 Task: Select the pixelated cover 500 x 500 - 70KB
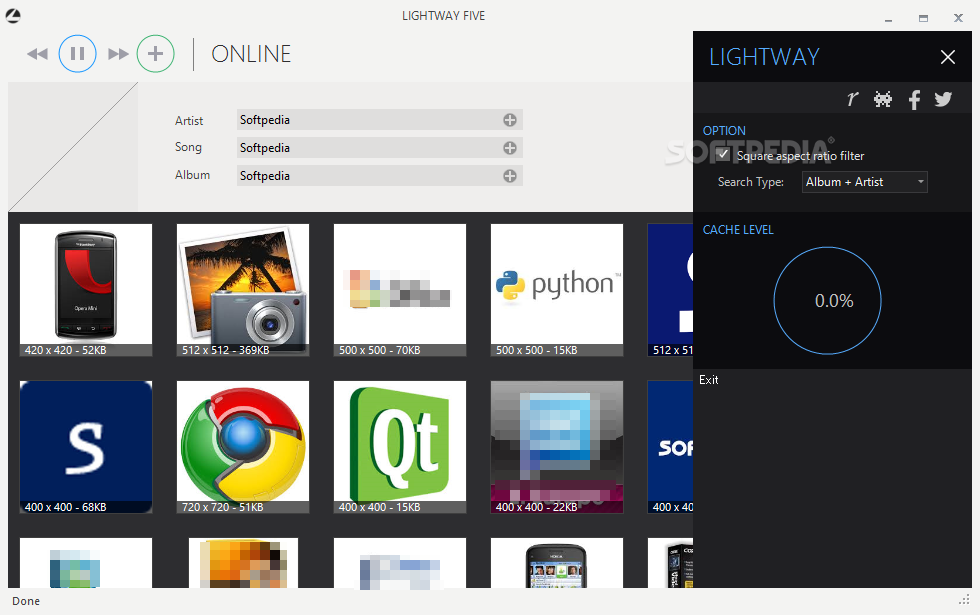tap(400, 290)
